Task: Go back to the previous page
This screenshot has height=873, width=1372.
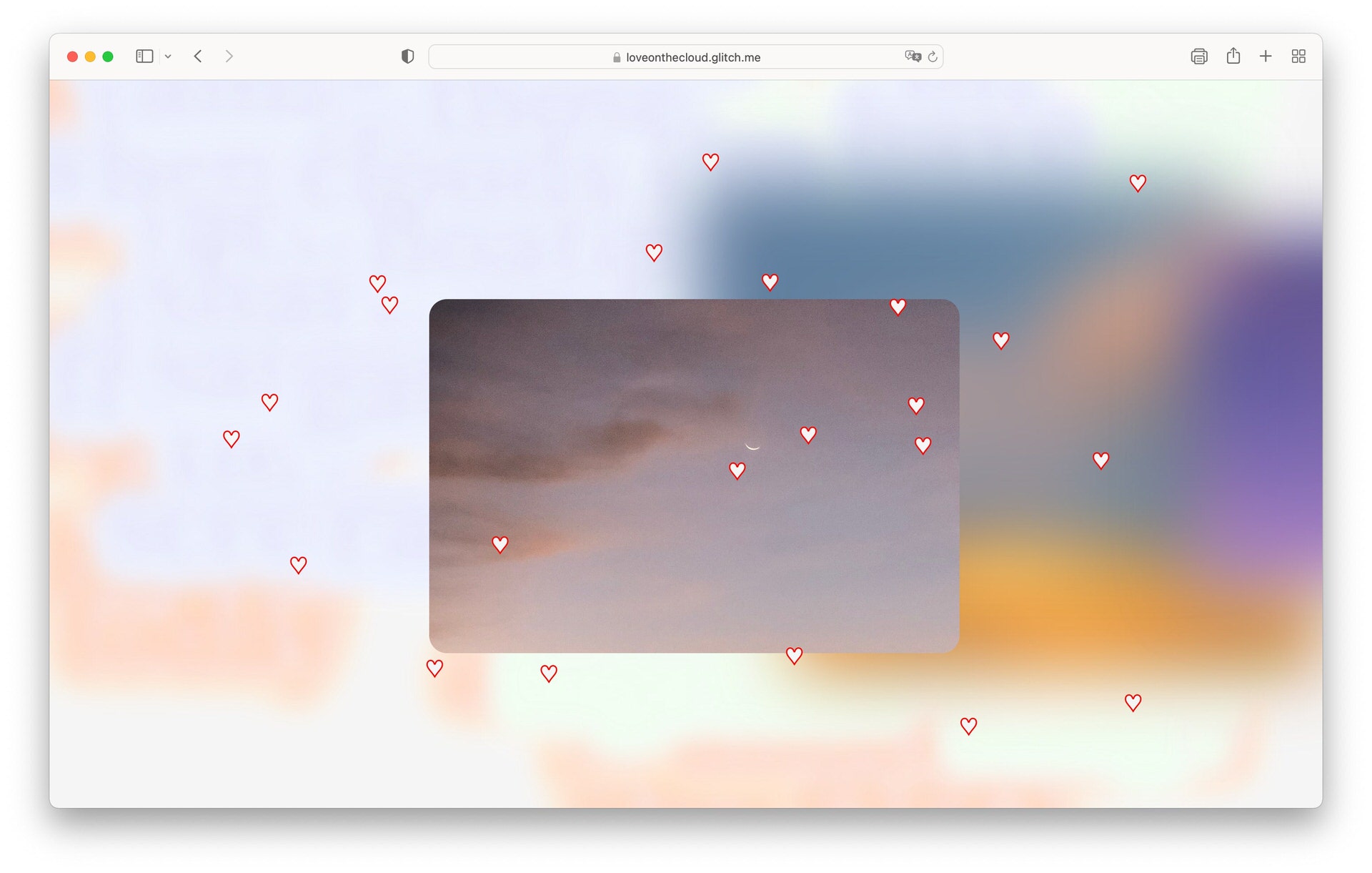Action: point(198,56)
